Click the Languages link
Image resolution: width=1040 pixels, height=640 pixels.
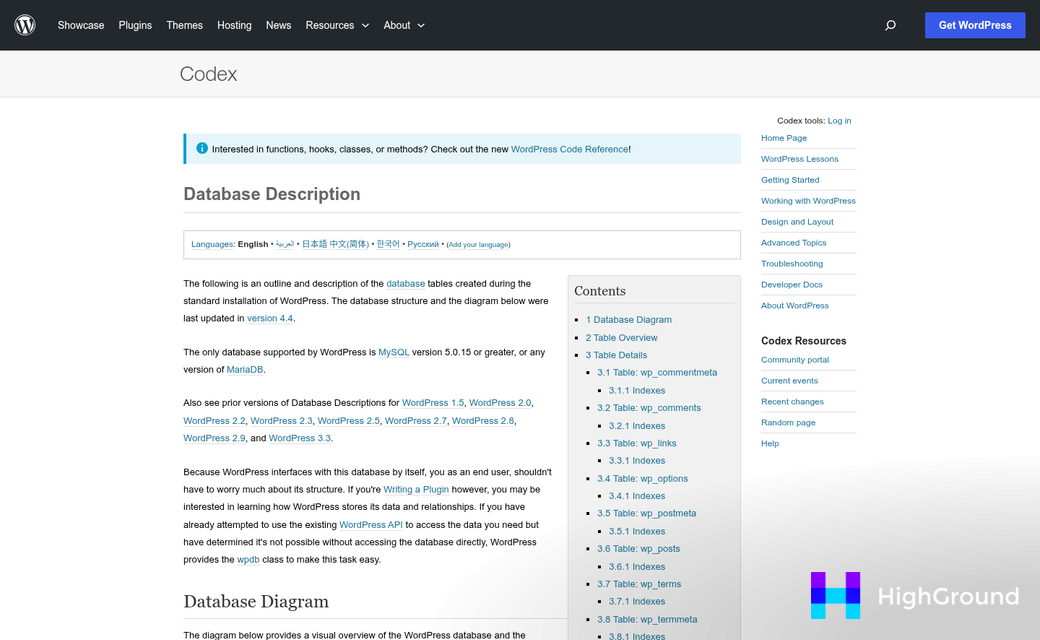tap(212, 244)
